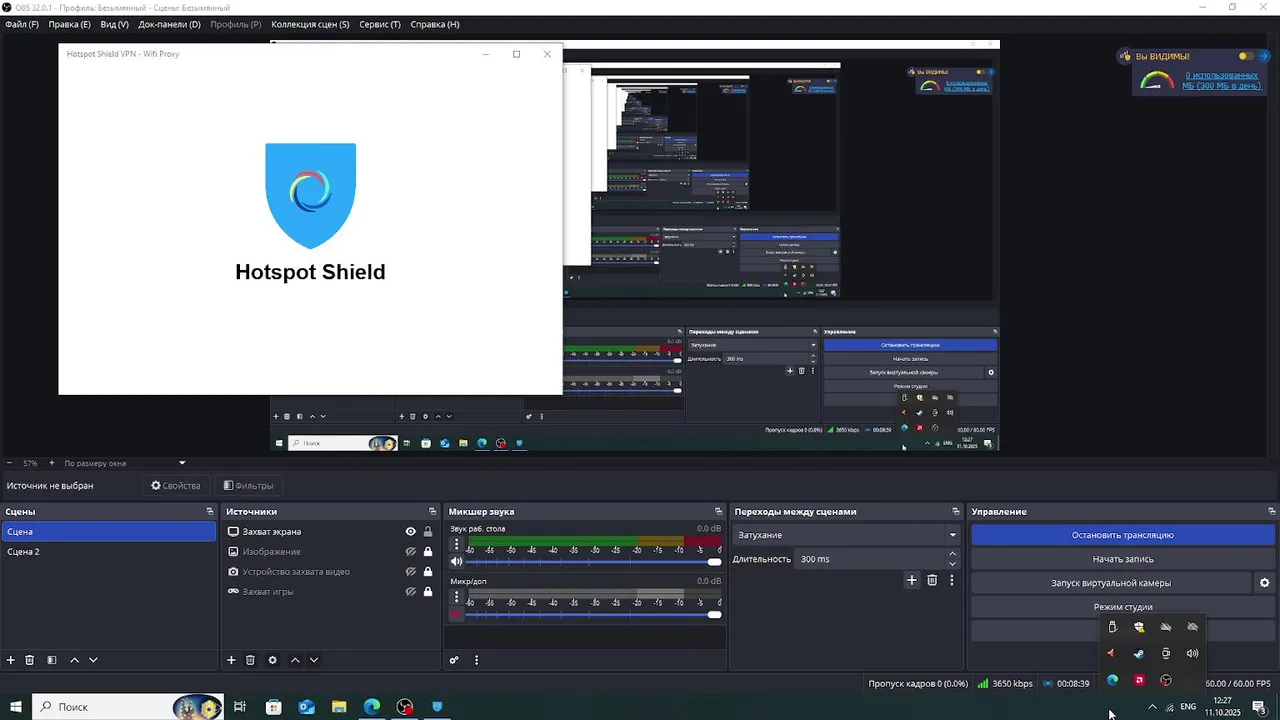Open advanced audio properties gears icon
1280x720 pixels.
tap(454, 660)
